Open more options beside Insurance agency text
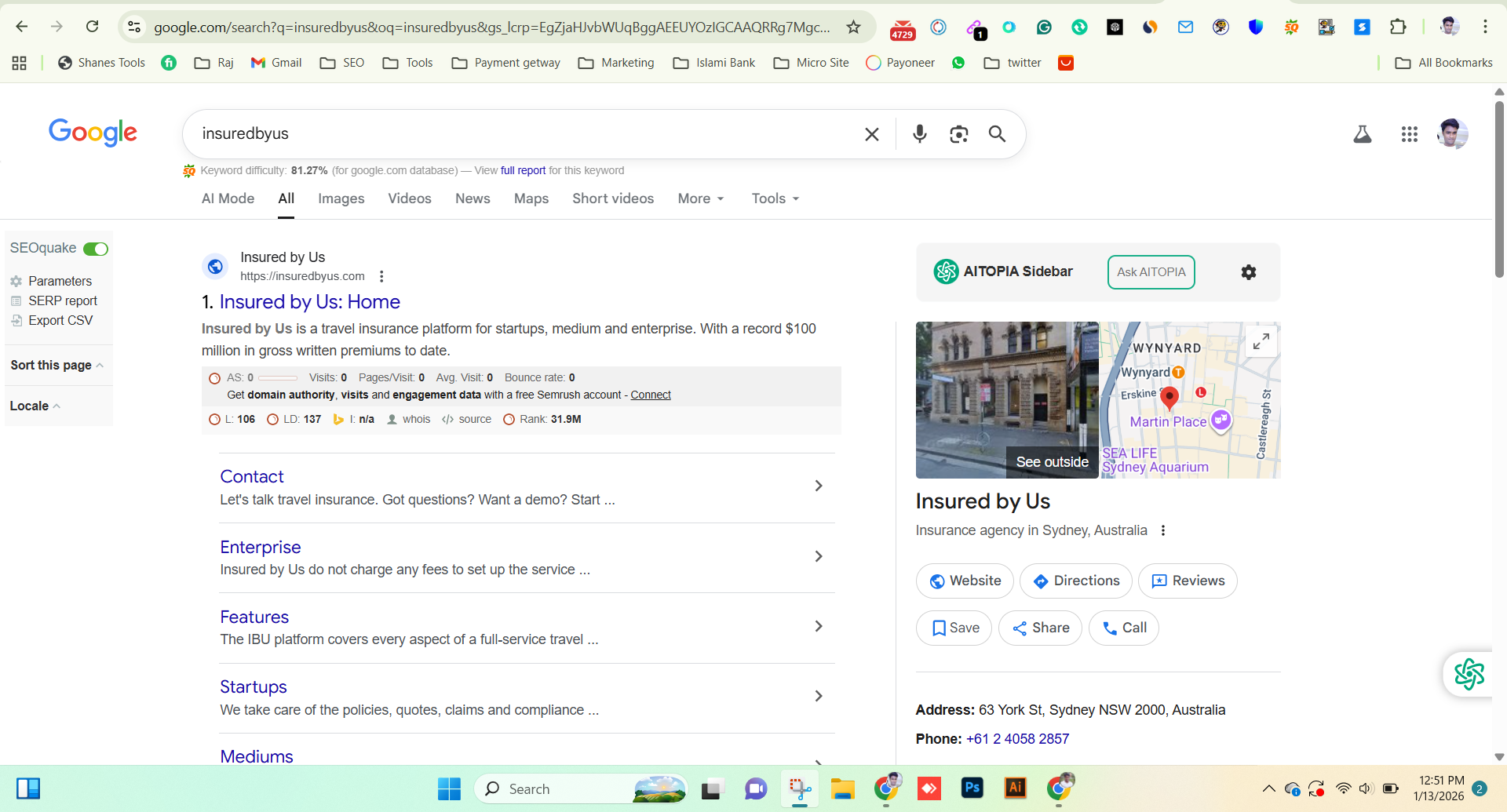Image resolution: width=1507 pixels, height=812 pixels. point(1163,530)
